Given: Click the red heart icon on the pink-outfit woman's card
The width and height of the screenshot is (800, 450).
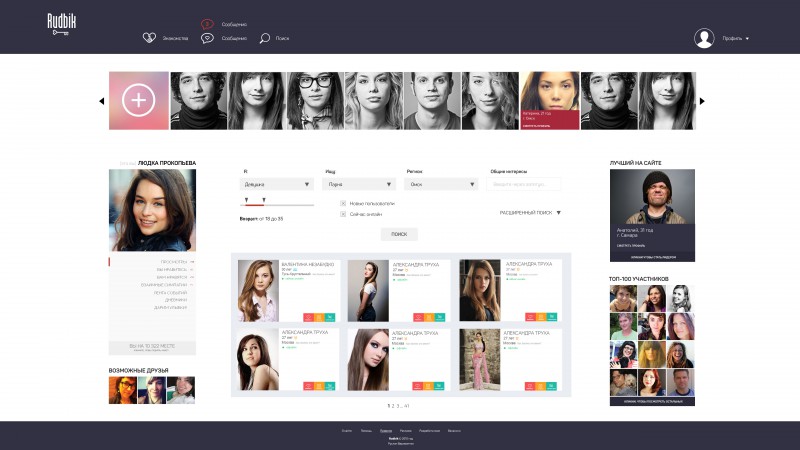Looking at the screenshot, I should pos(530,386).
